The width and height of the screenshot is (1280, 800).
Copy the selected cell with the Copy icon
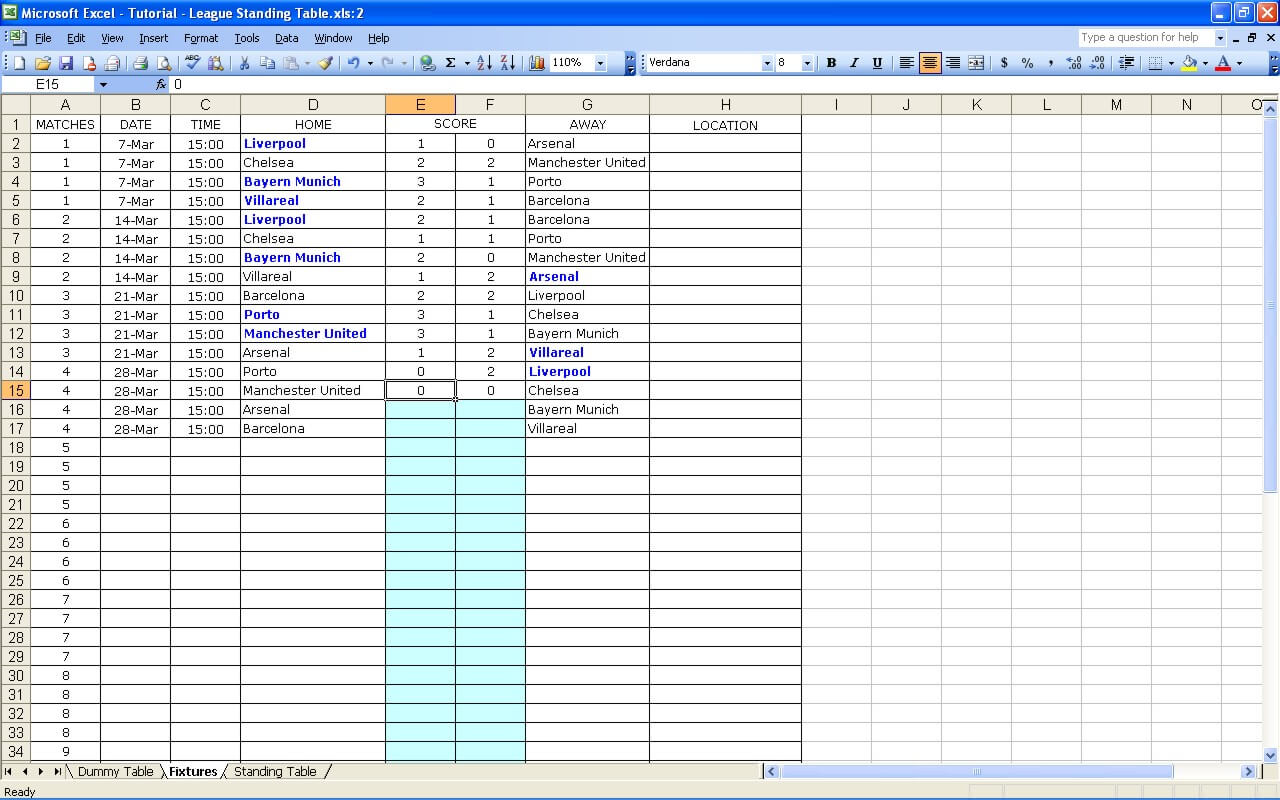267,63
